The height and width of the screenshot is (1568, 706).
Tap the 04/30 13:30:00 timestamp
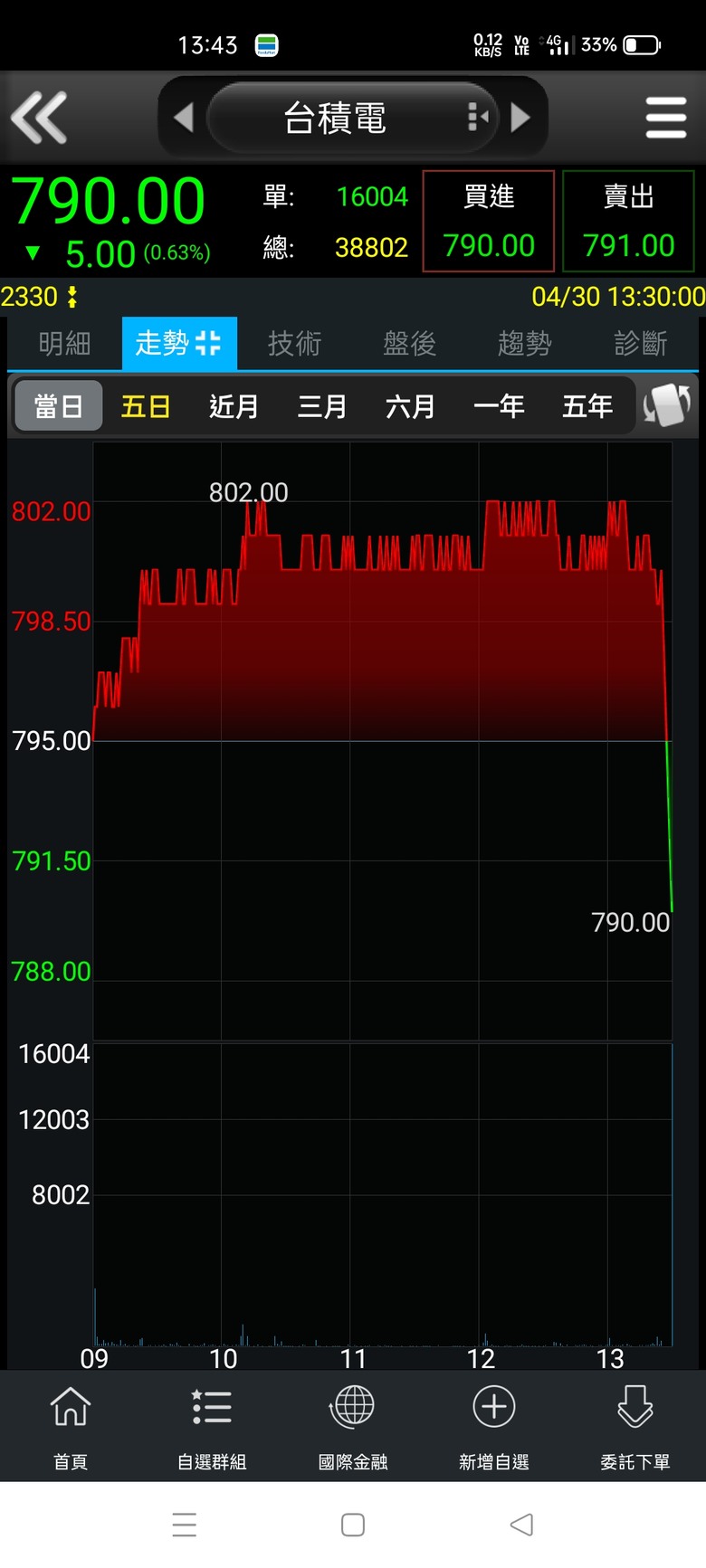[x=618, y=297]
